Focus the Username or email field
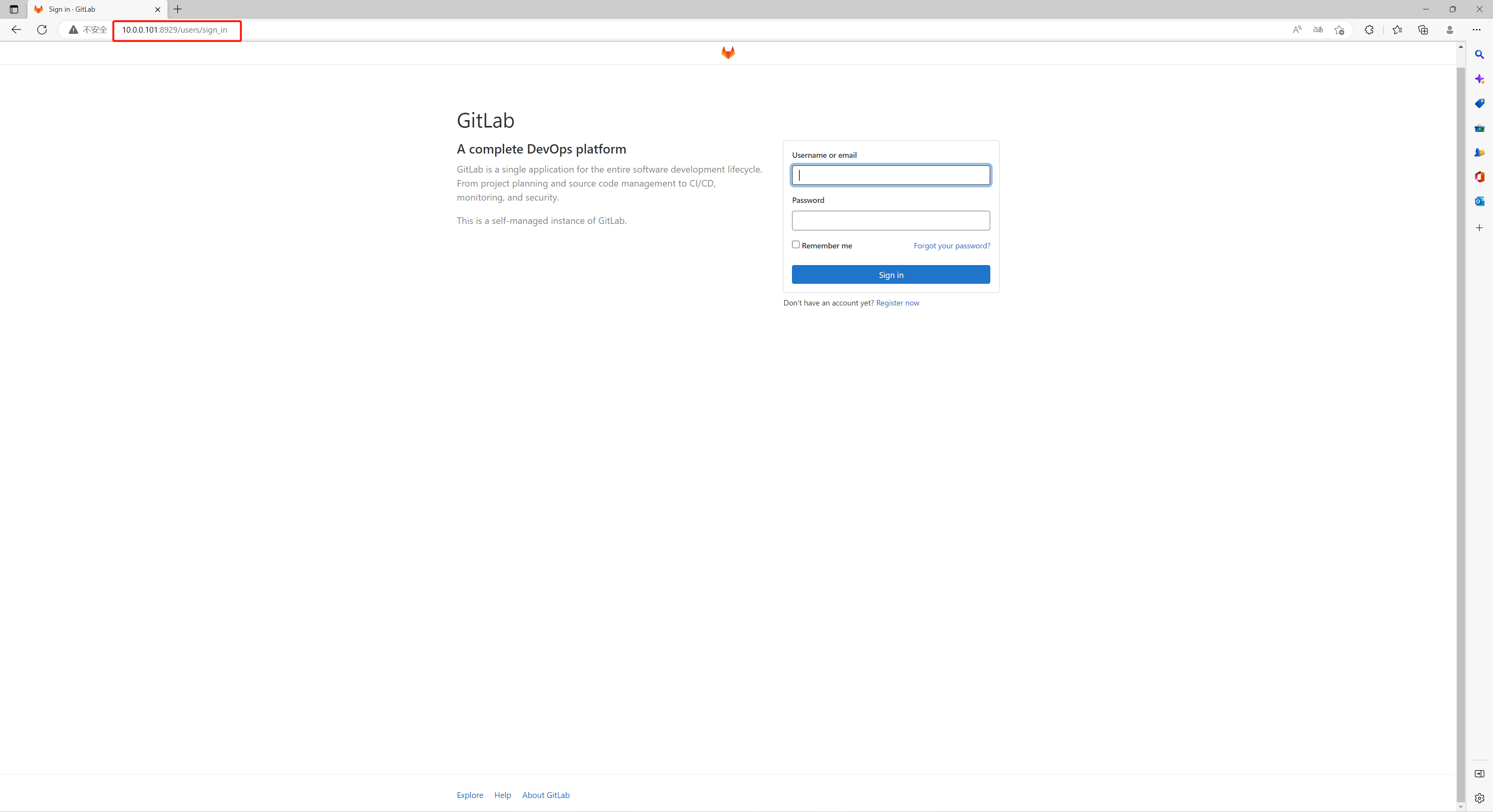This screenshot has height=812, width=1493. coord(891,175)
